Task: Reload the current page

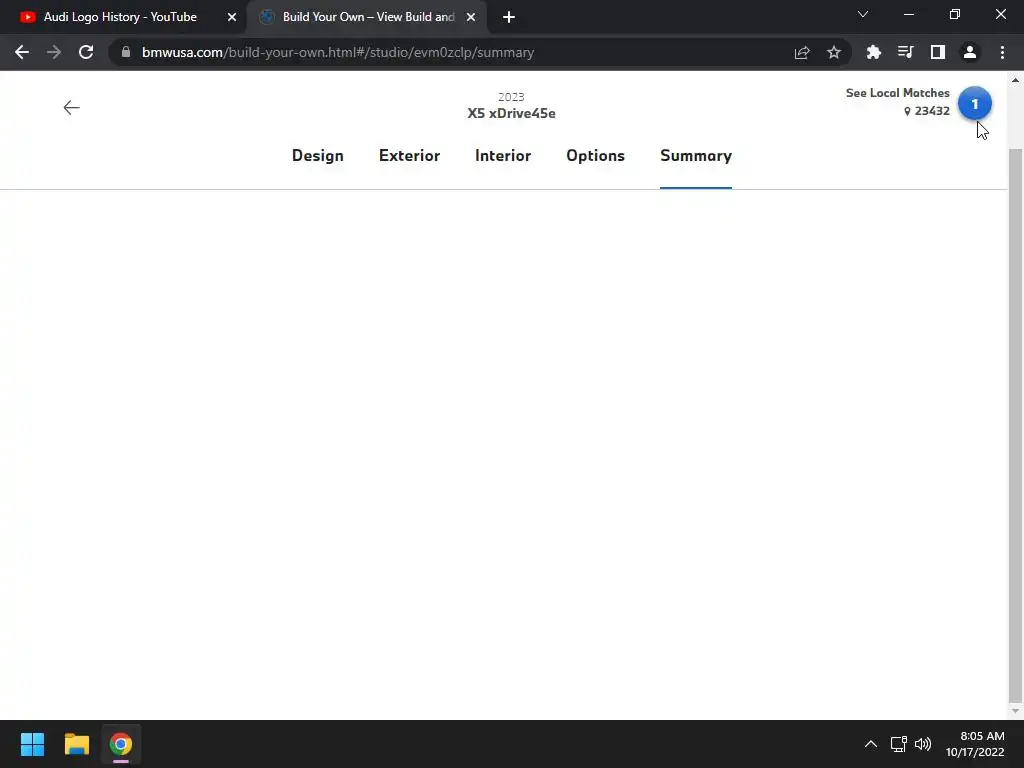Action: [x=86, y=52]
